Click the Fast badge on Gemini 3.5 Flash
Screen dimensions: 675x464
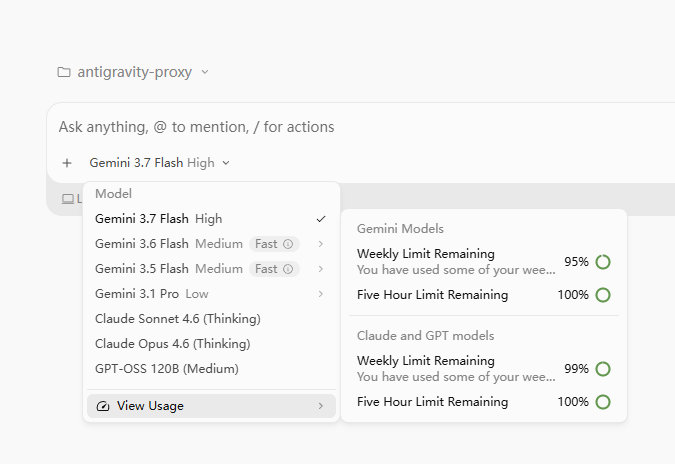click(274, 269)
